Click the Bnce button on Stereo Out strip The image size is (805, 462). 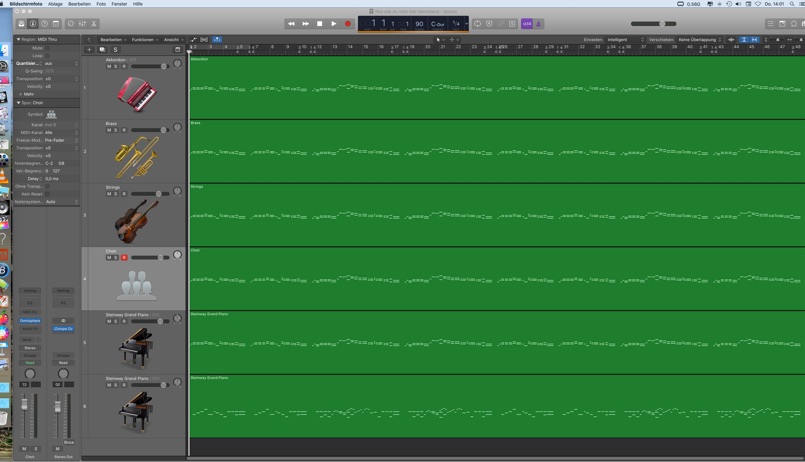(x=69, y=442)
